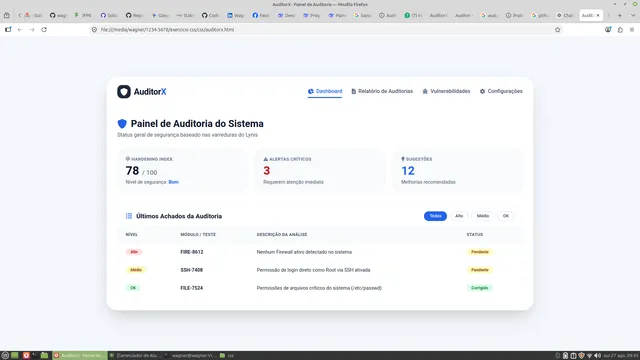Go forward using the forward arrow
The width and height of the screenshot is (640, 360).
click(32, 29)
